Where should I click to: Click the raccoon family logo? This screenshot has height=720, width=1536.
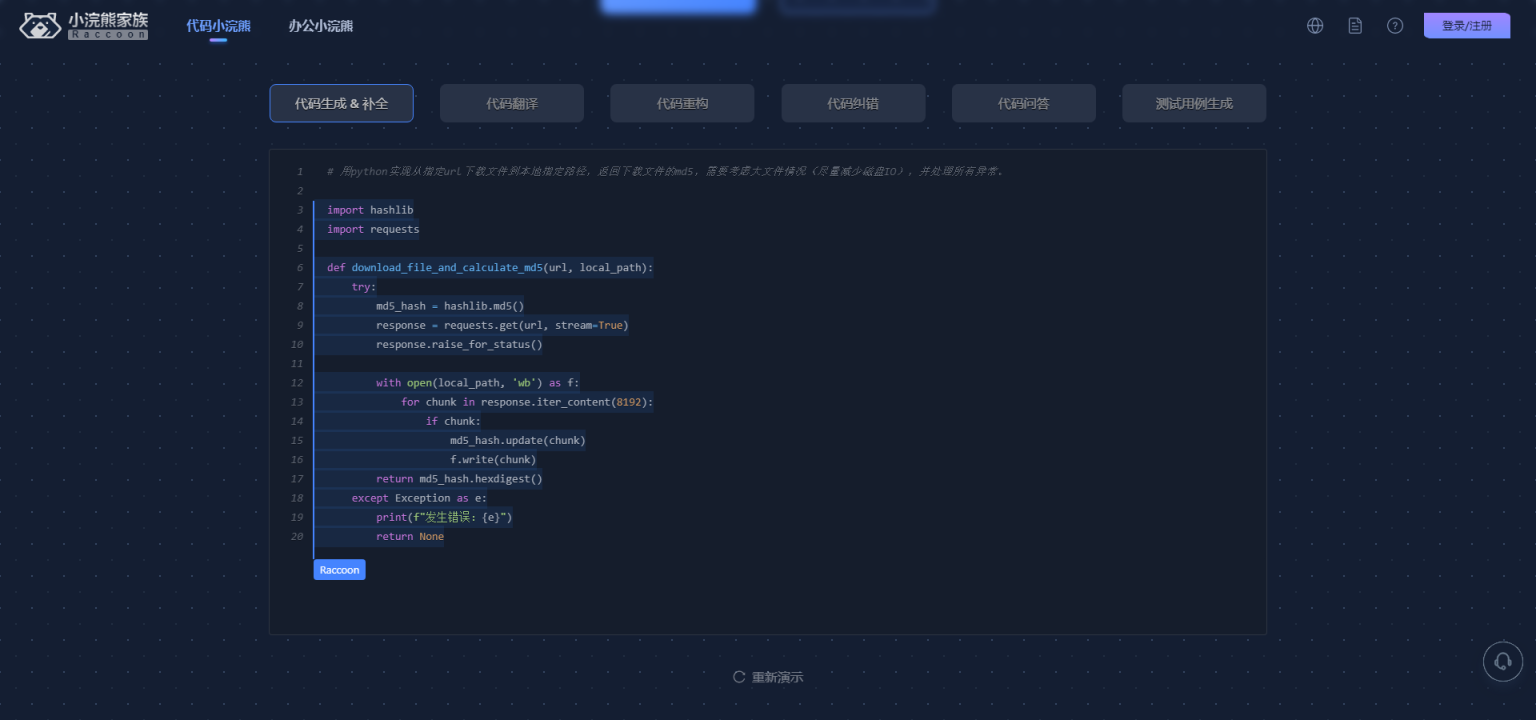pyautogui.click(x=84, y=26)
